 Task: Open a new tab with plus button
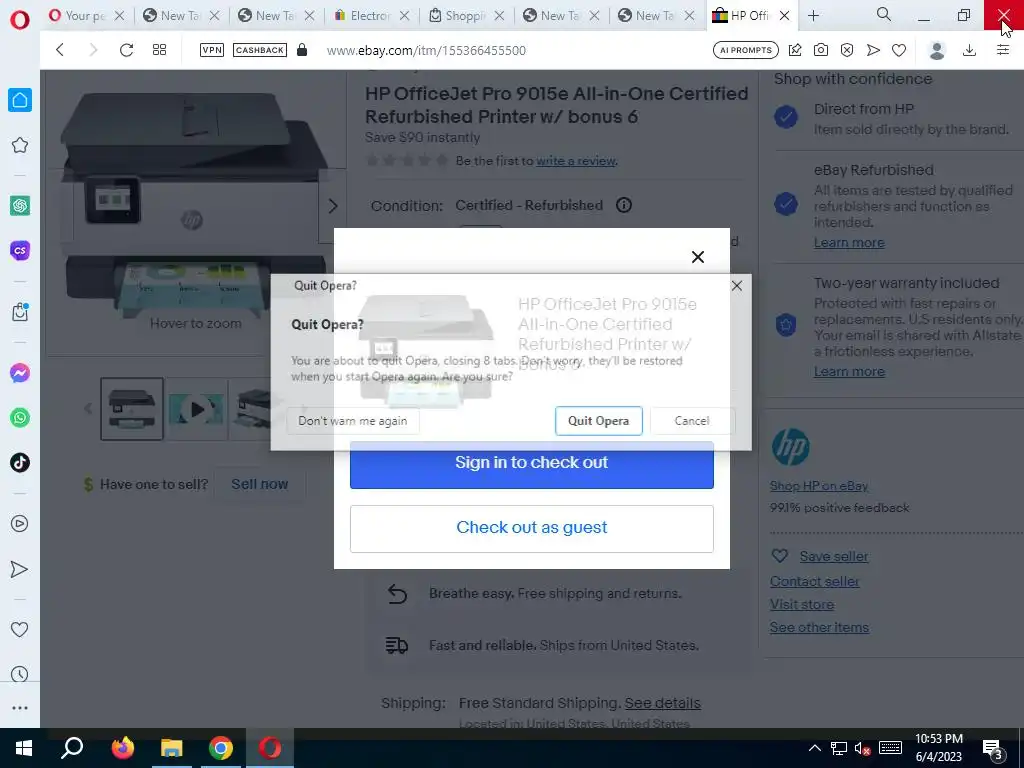[x=813, y=16]
